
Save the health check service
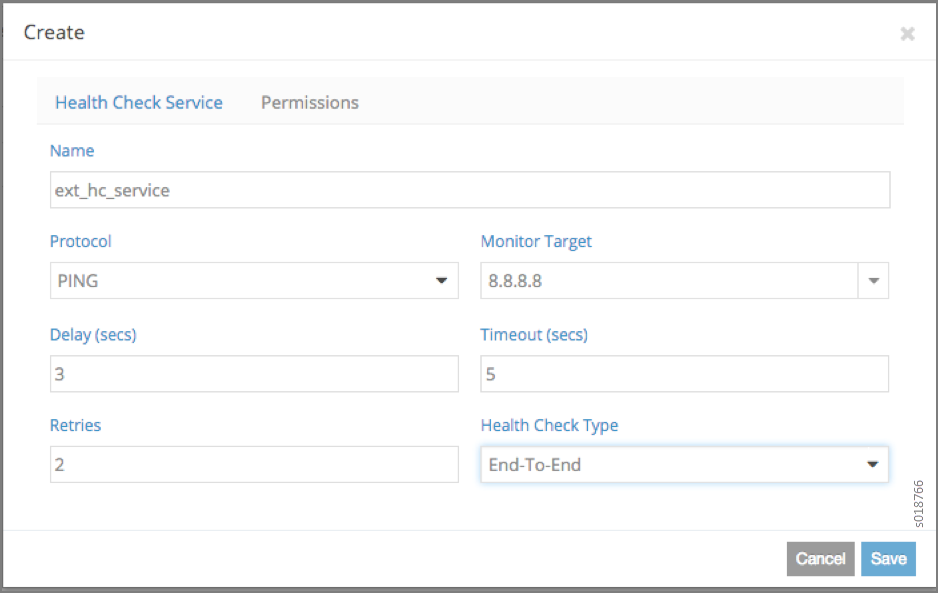[888, 559]
